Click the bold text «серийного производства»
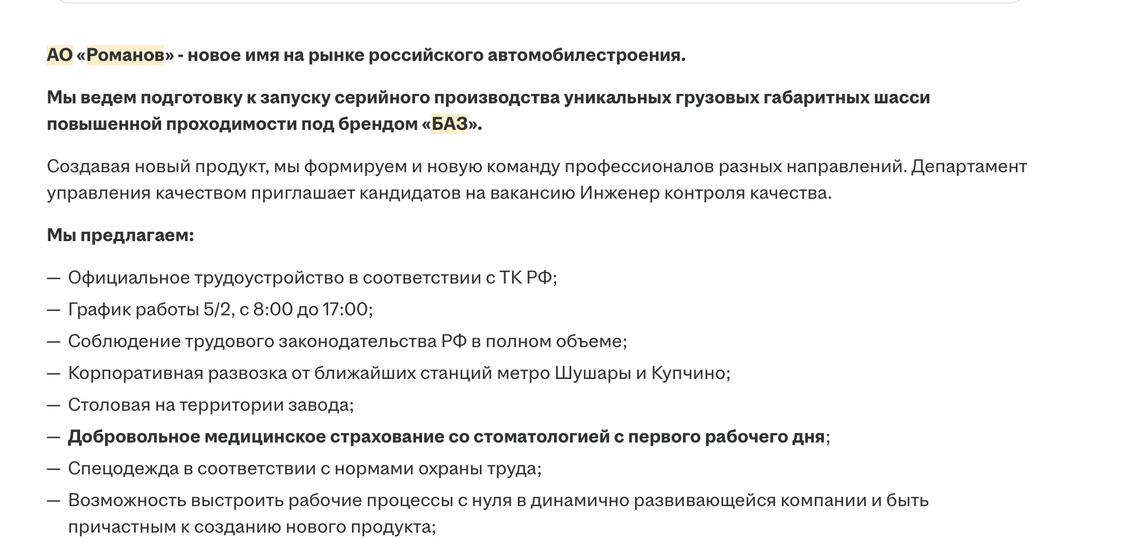Screen dimensions: 1142x539 tap(459, 98)
